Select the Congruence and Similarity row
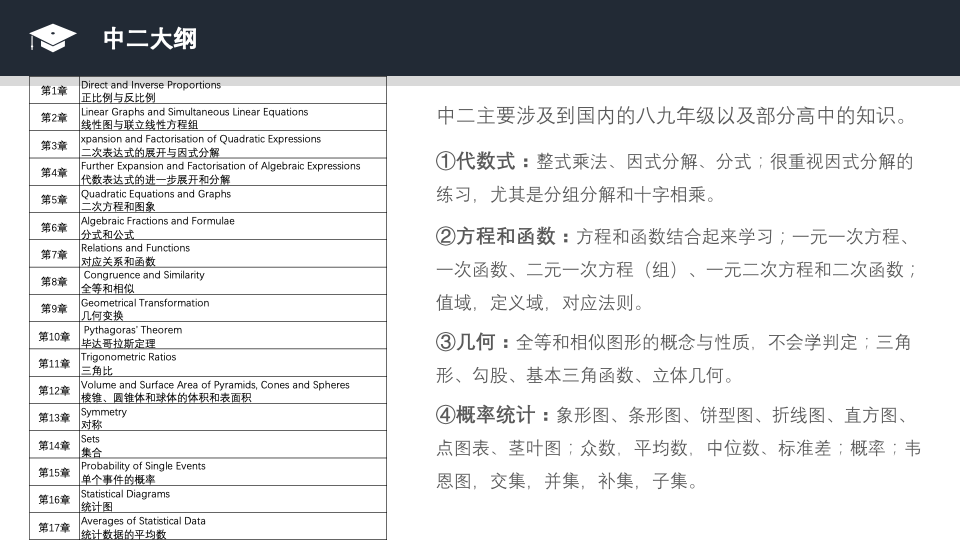 208,281
